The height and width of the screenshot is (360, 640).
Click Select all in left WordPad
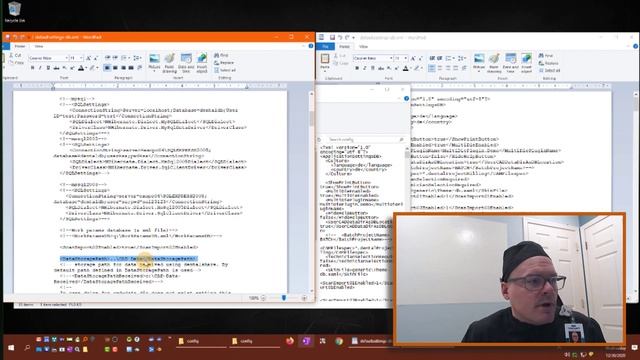(225, 70)
